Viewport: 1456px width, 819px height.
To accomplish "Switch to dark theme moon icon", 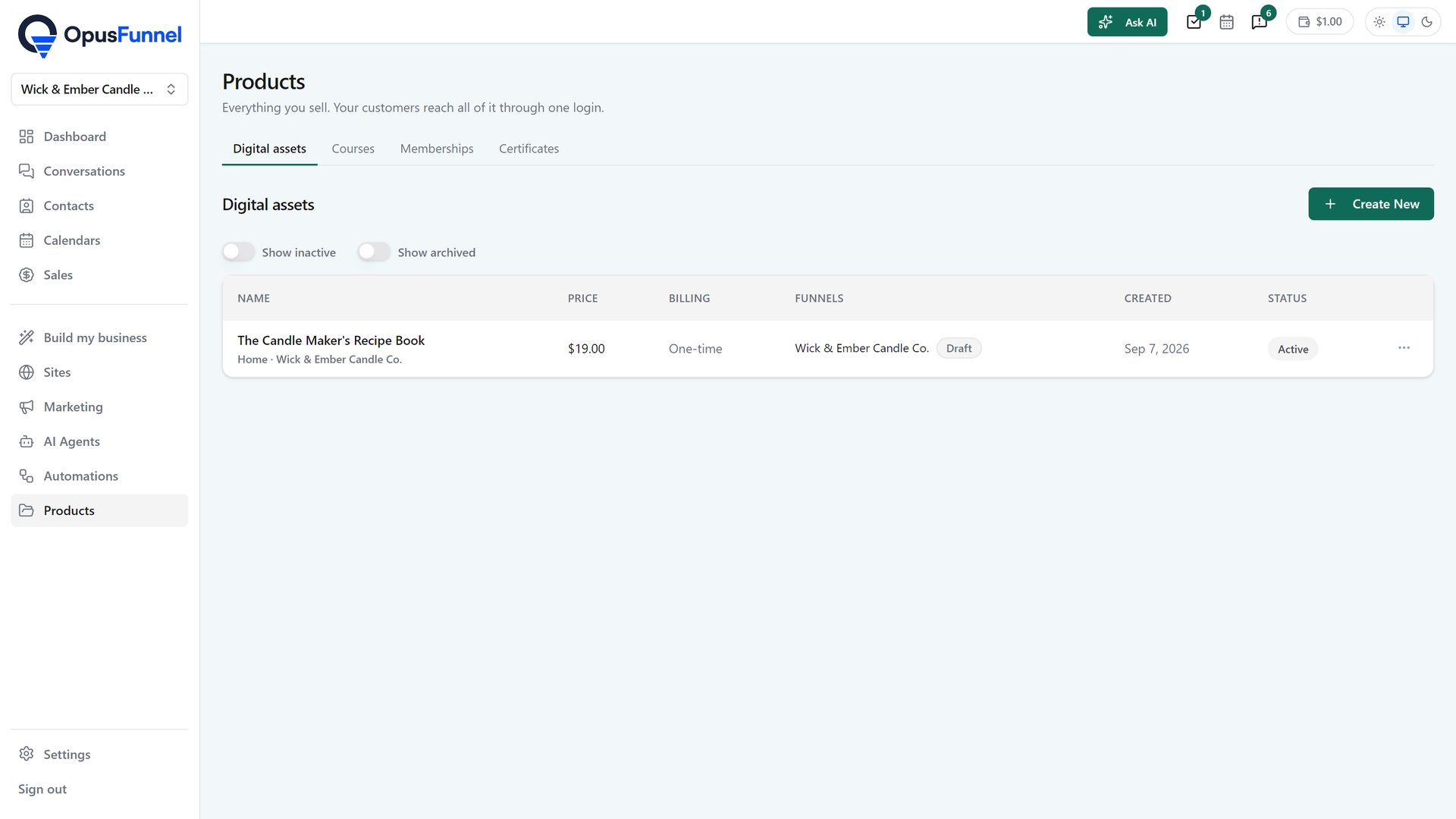I will (1426, 22).
